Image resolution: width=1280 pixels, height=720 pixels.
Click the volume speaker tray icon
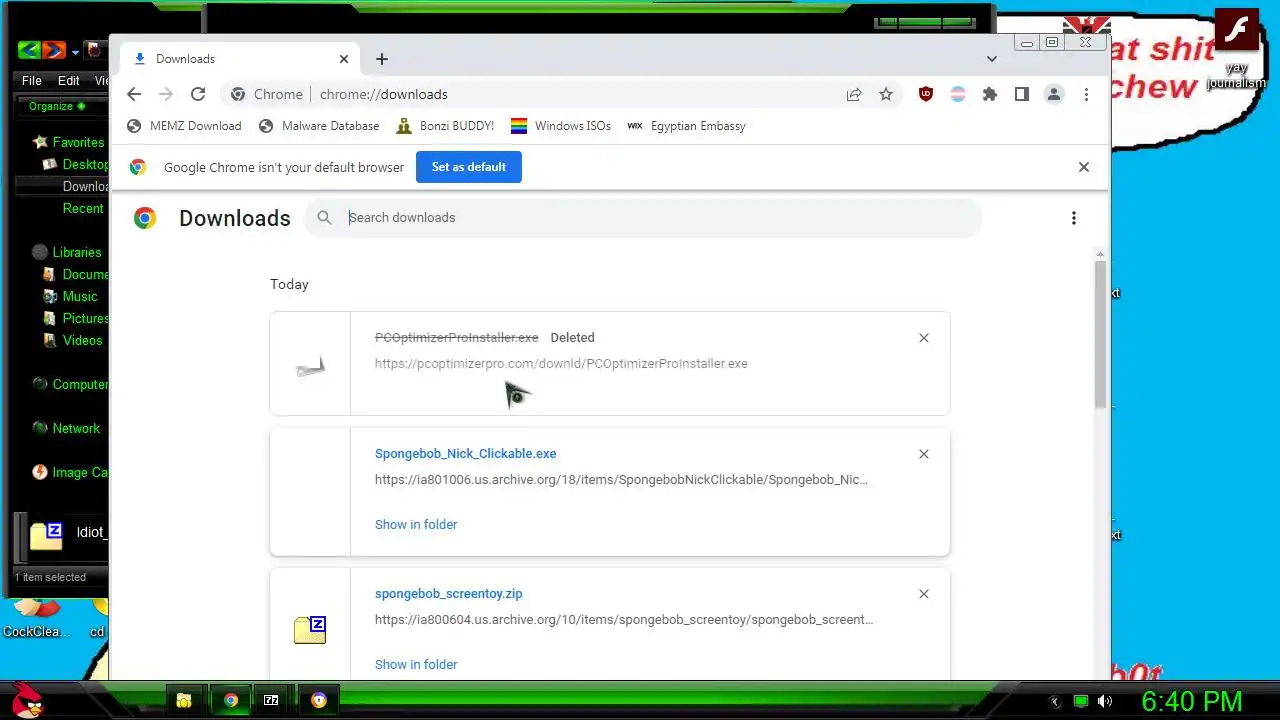1104,701
